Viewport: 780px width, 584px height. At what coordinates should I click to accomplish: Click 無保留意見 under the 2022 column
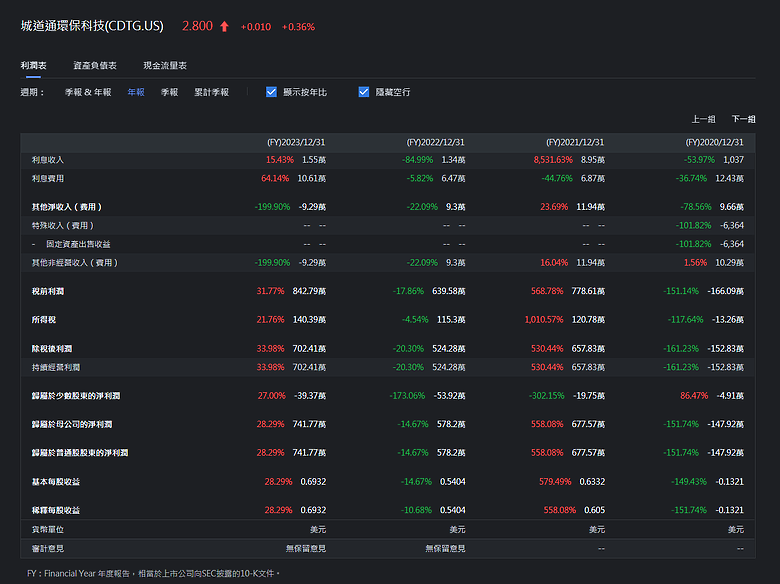(445, 548)
